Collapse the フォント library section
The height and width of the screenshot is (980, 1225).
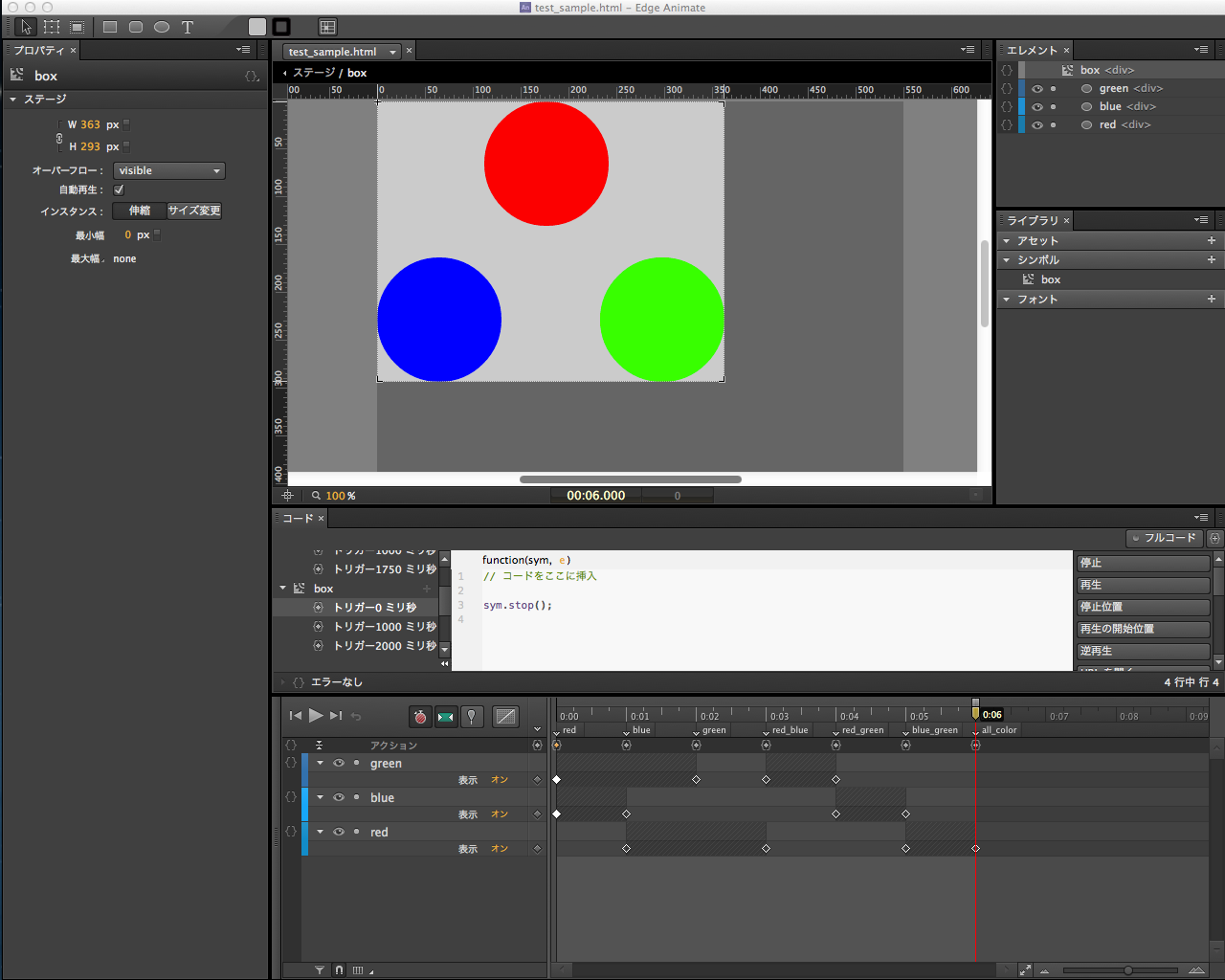[x=1007, y=300]
